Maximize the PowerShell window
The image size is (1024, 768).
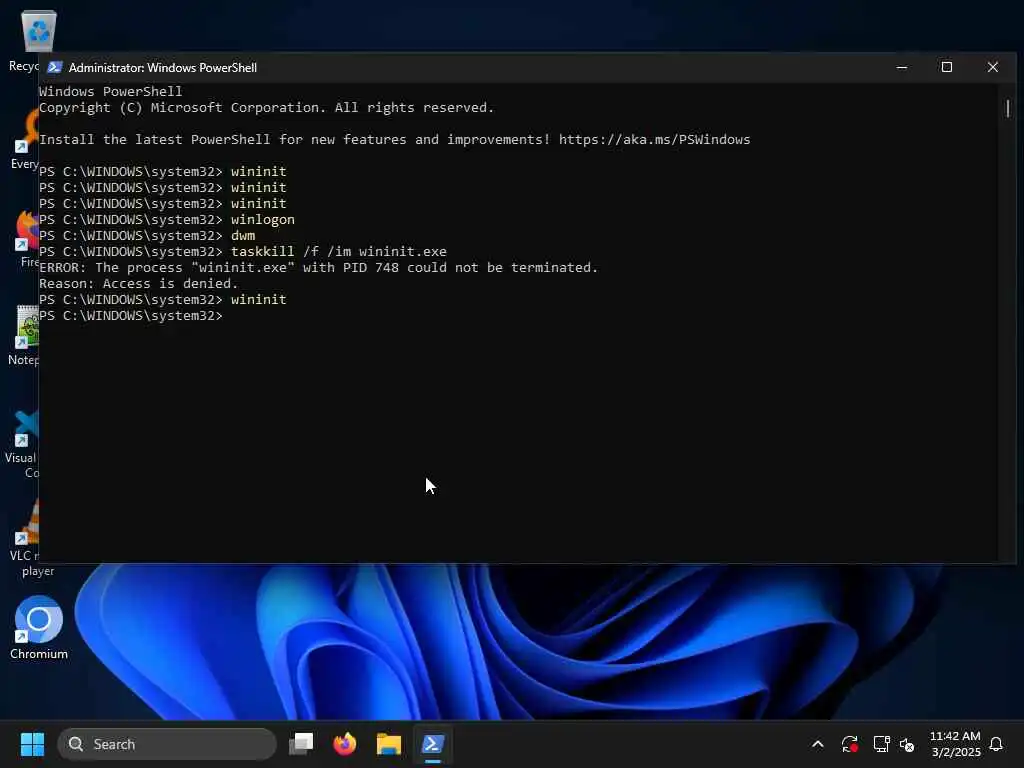[946, 67]
